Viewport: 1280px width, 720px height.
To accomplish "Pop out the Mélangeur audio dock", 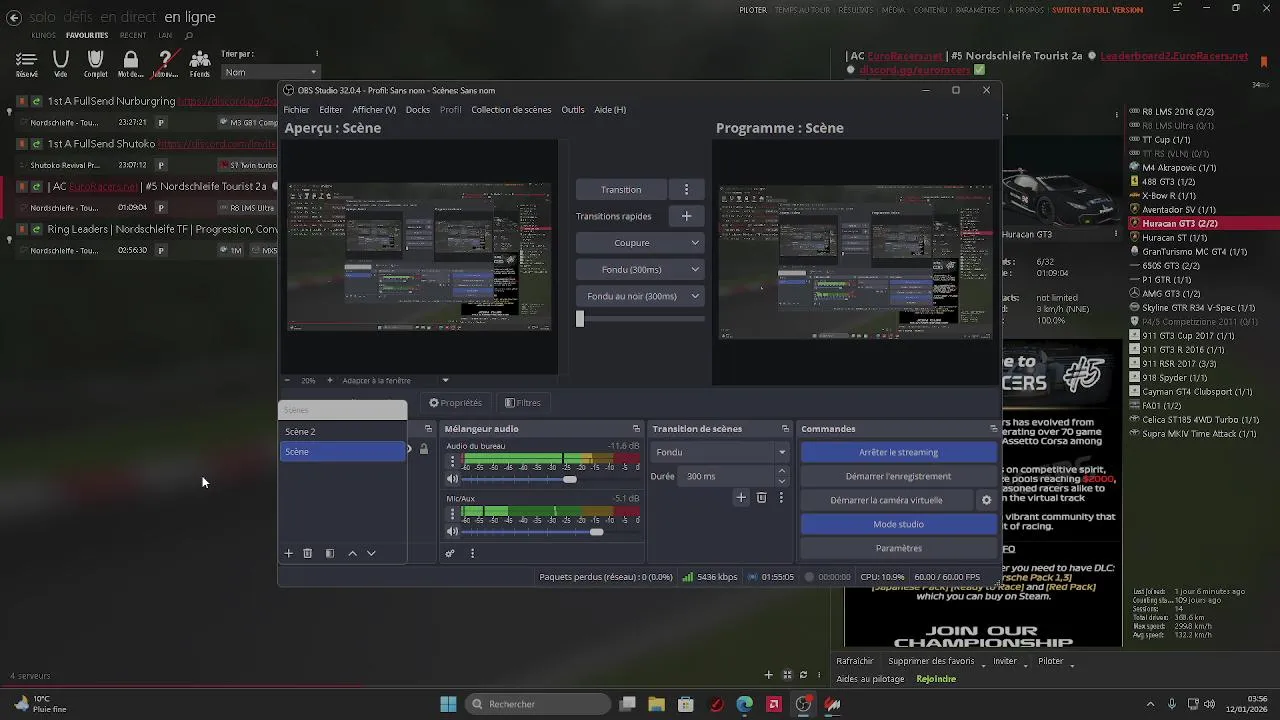I will coord(636,429).
